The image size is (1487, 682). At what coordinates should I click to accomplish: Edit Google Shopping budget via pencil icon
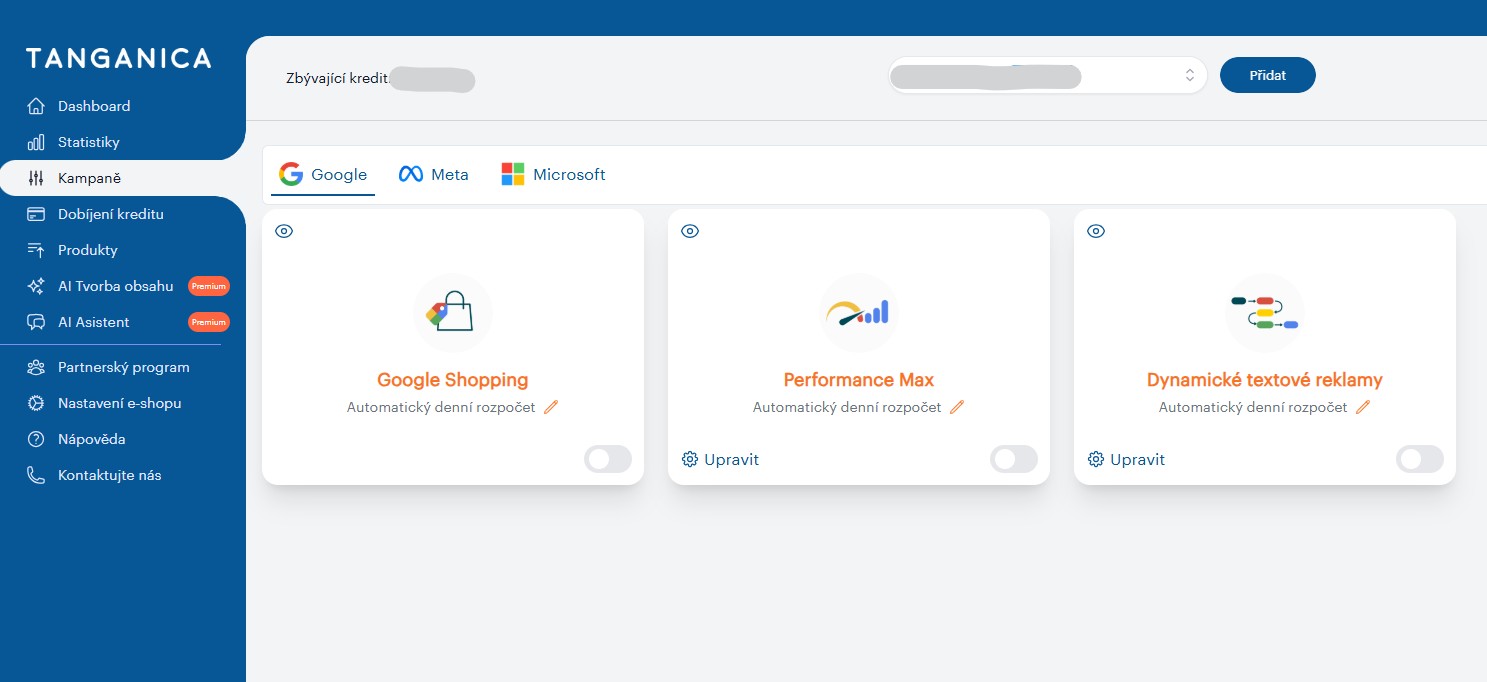click(551, 407)
